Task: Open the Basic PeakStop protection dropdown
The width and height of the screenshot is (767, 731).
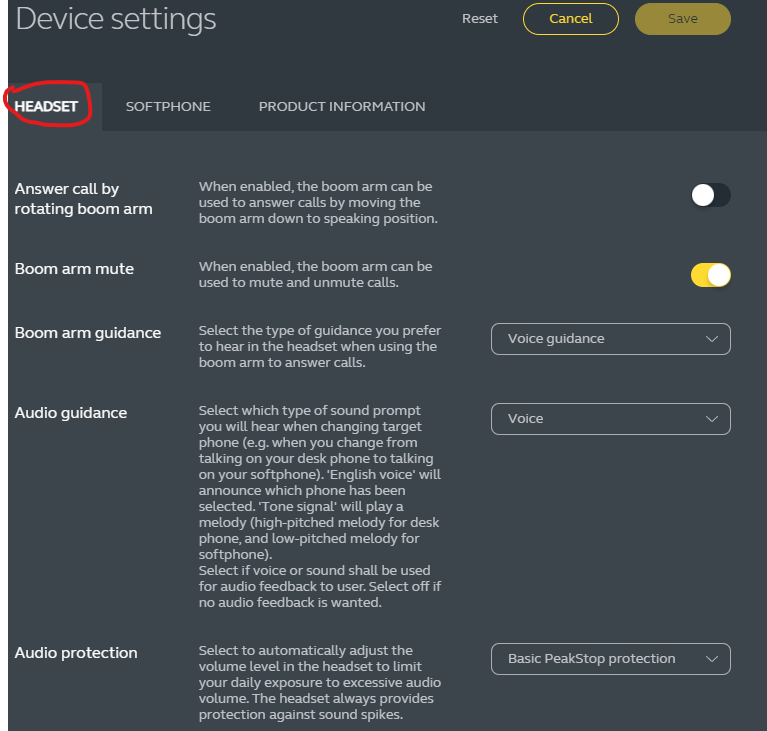Action: tap(610, 659)
